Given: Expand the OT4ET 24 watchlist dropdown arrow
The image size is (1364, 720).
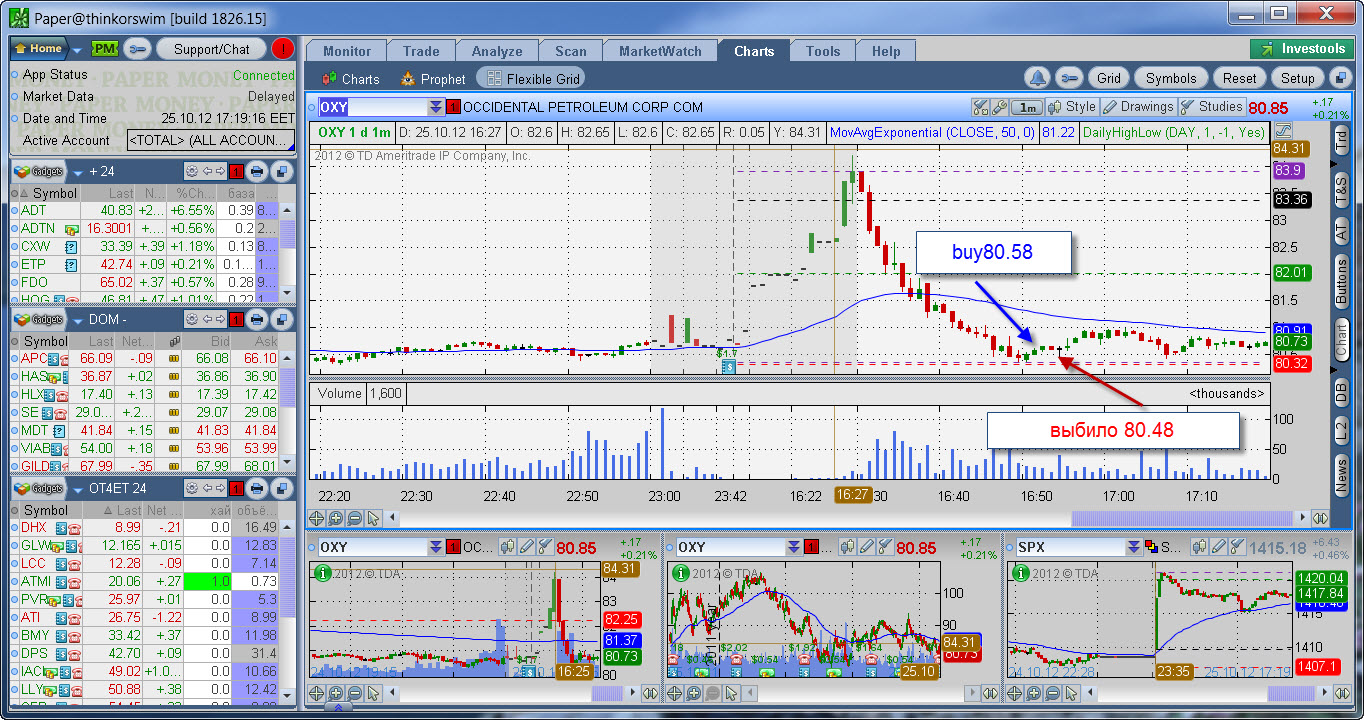Looking at the screenshot, I should pos(77,489).
